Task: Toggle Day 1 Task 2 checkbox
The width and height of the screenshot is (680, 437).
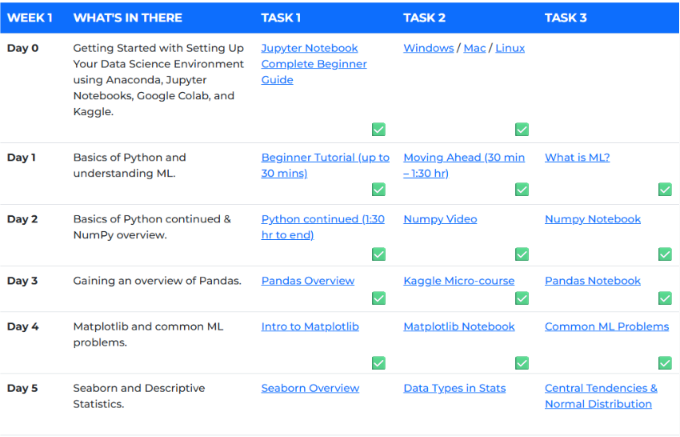Action: coord(522,189)
